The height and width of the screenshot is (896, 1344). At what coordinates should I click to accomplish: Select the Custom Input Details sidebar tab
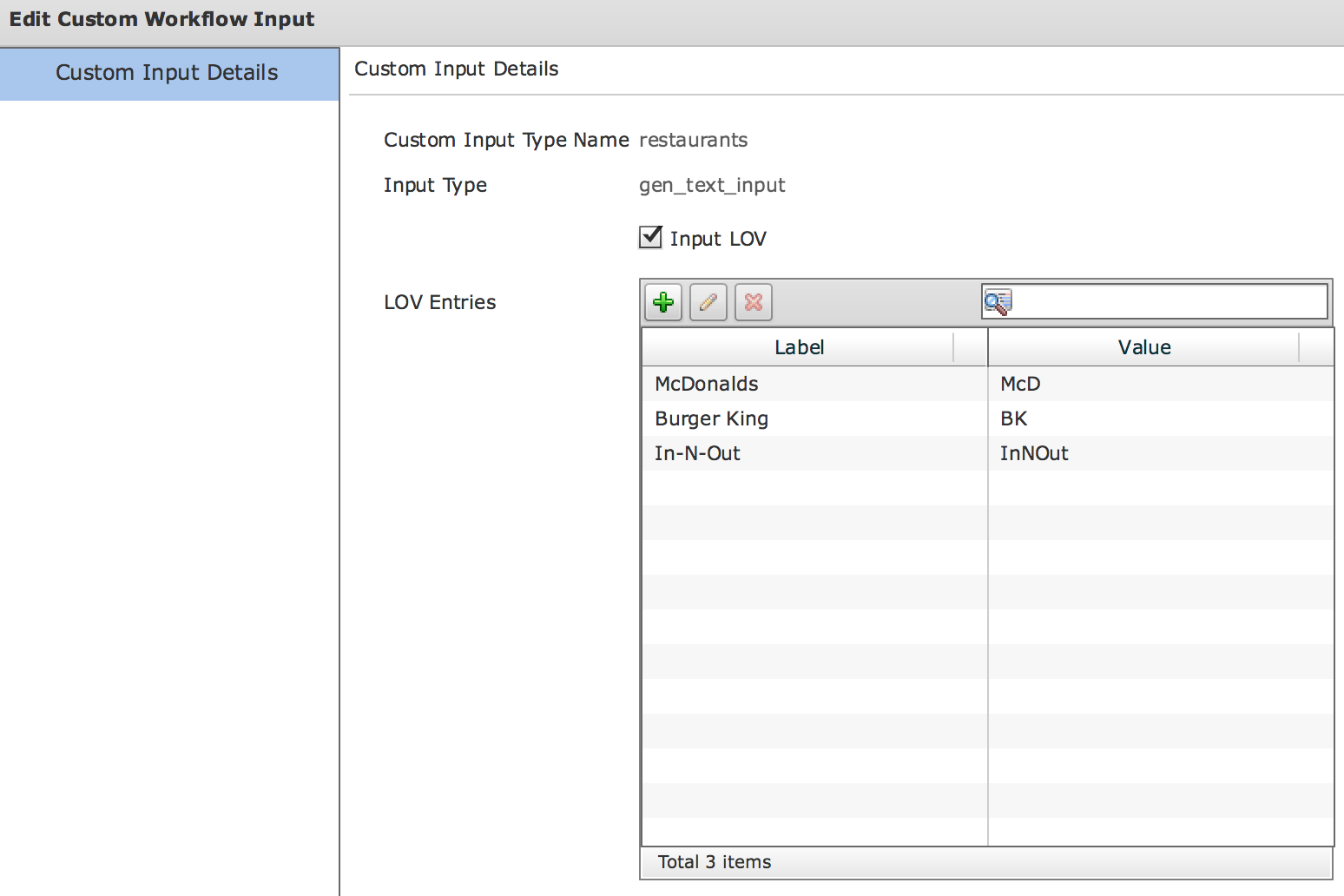pyautogui.click(x=168, y=73)
